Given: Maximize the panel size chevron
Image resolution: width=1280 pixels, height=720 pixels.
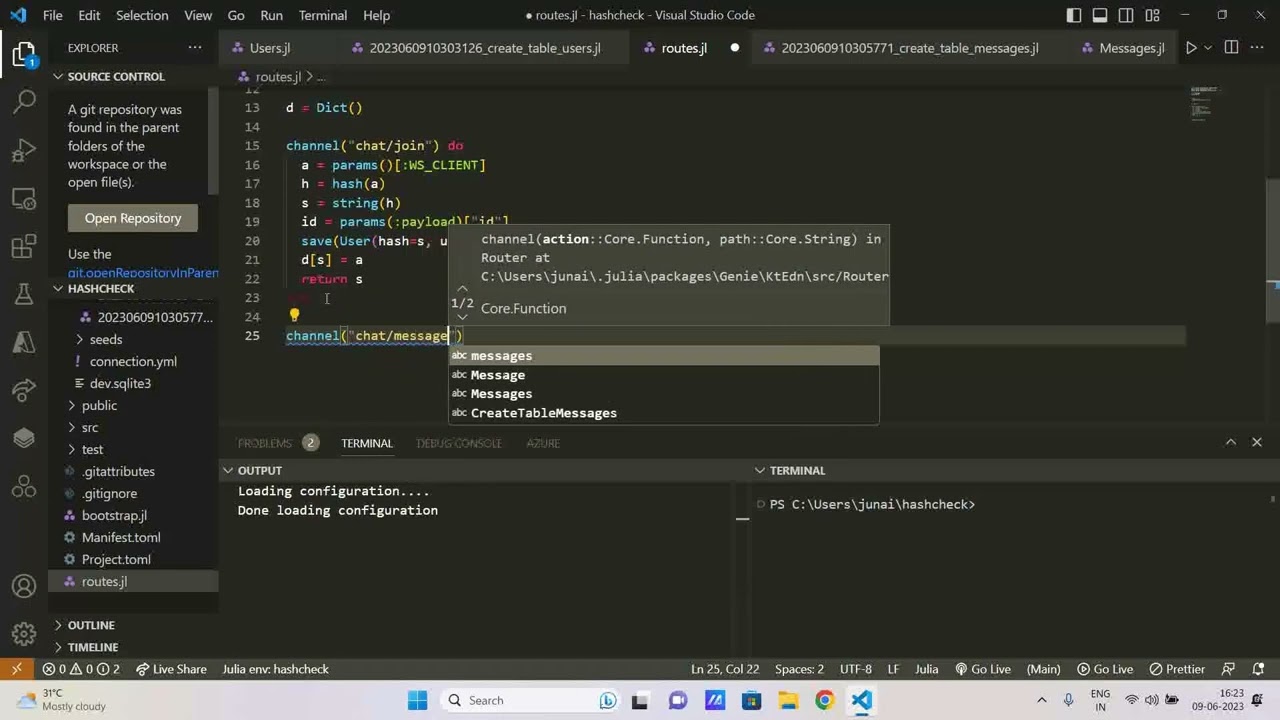Looking at the screenshot, I should (x=1231, y=442).
